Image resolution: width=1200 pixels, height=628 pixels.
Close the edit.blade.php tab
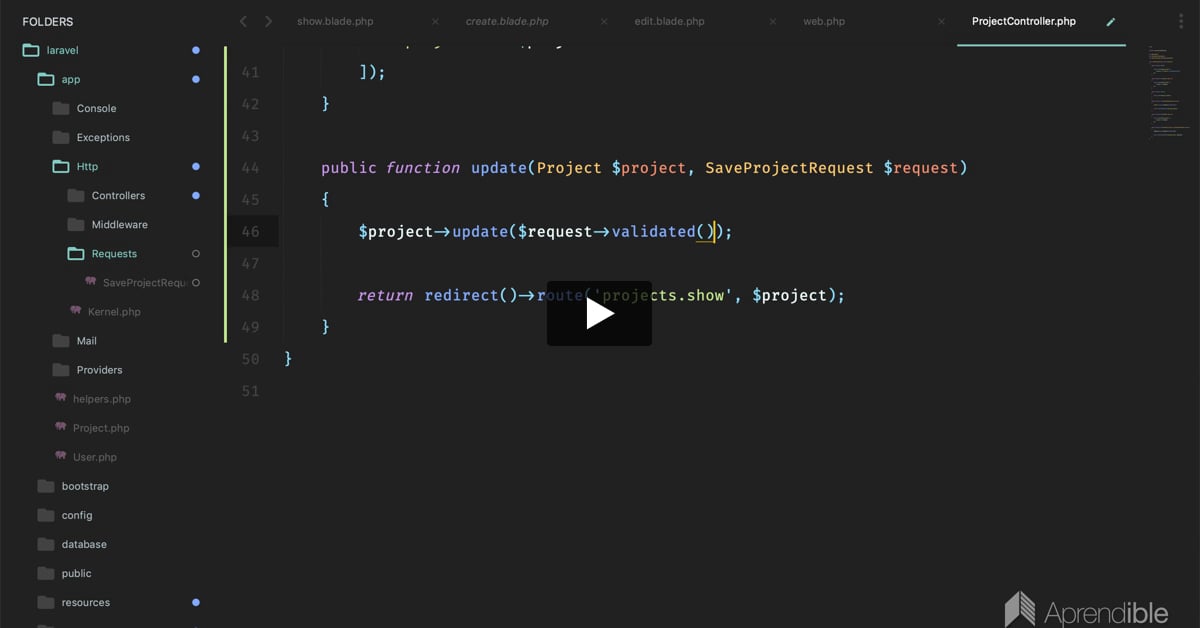[771, 21]
